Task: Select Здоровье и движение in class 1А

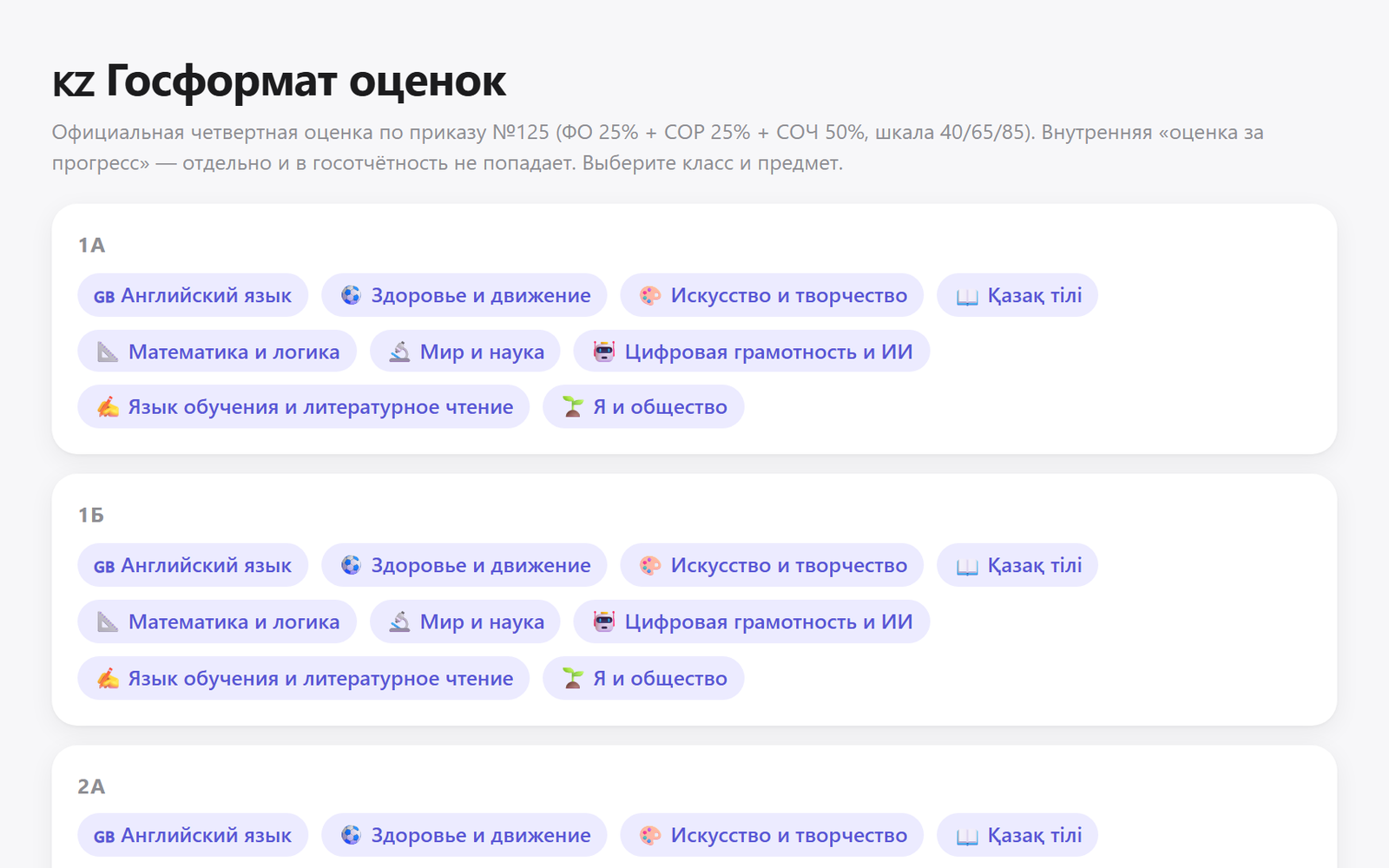Action: [x=464, y=295]
